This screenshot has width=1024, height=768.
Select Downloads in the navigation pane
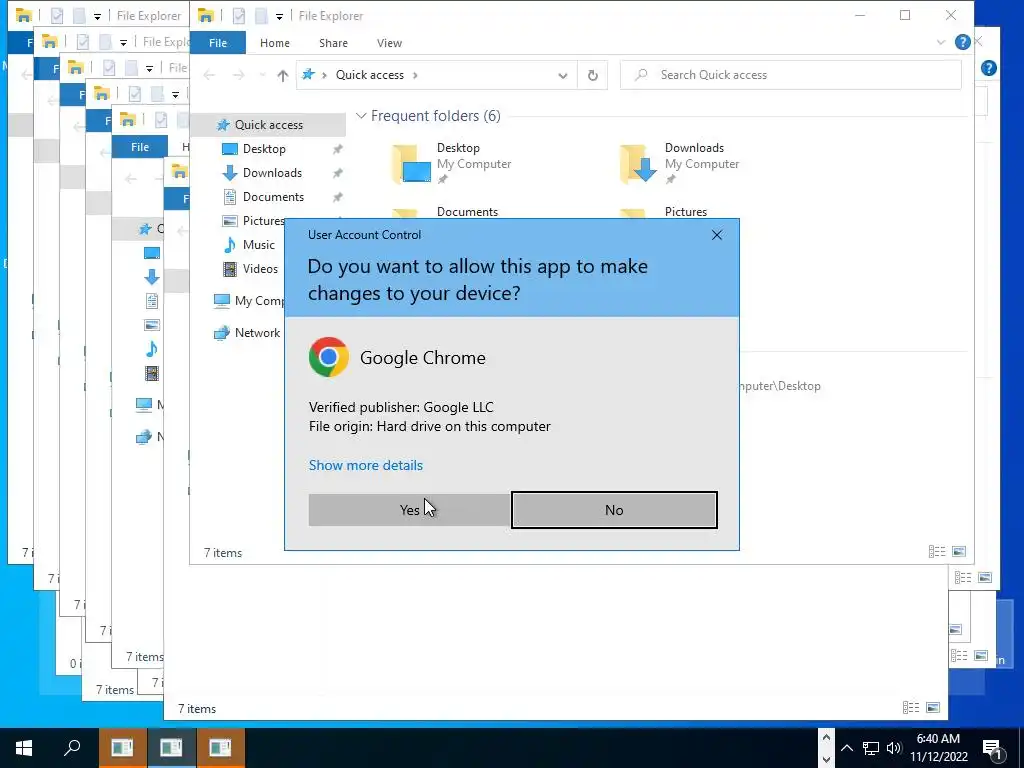(272, 173)
